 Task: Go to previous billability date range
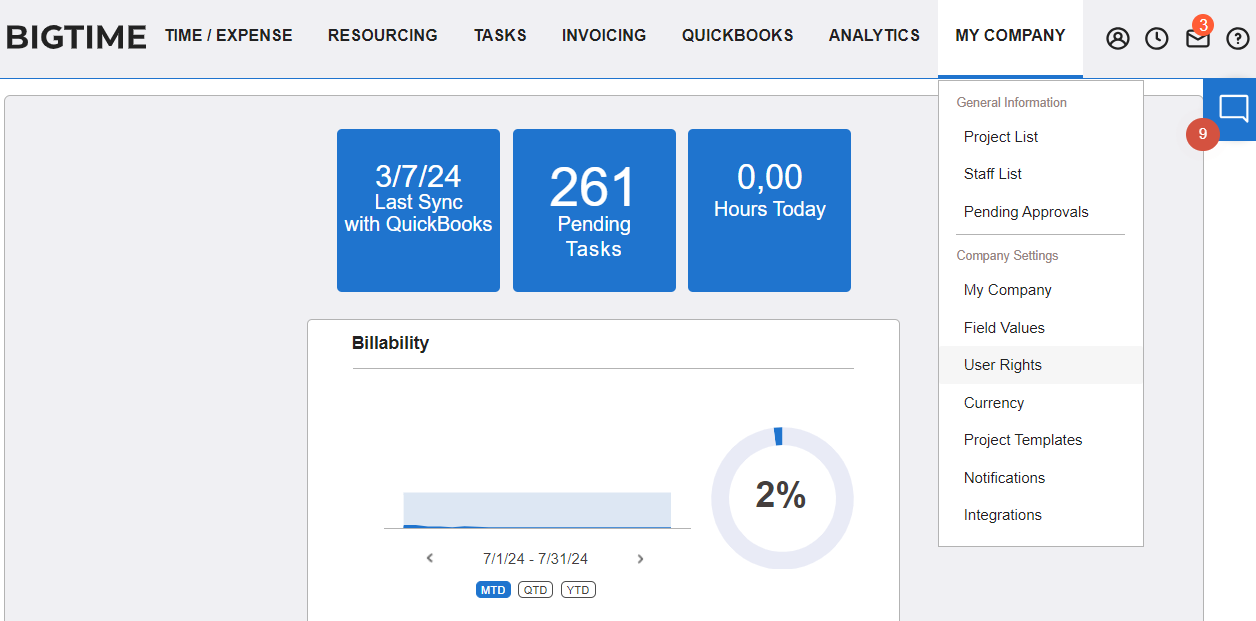click(x=430, y=559)
